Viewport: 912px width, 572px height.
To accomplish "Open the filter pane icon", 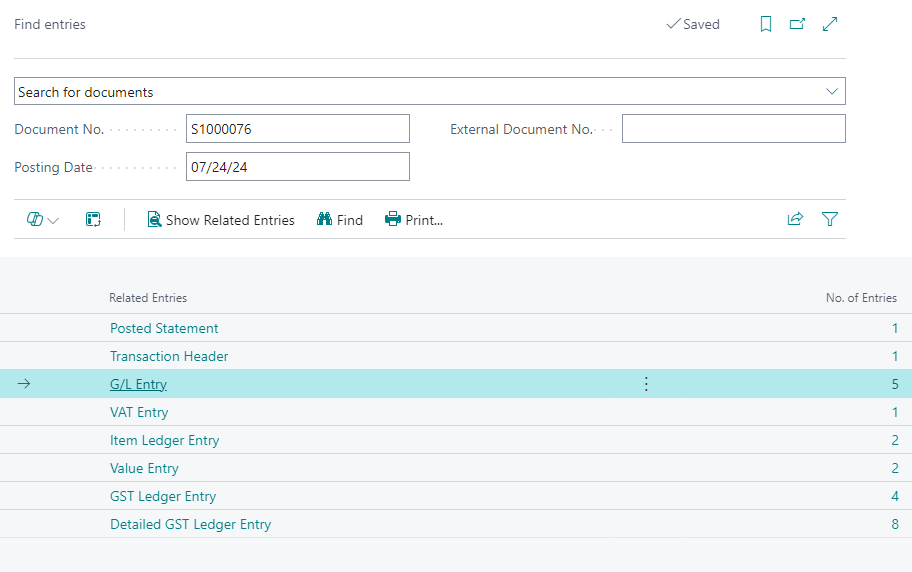I will point(829,219).
